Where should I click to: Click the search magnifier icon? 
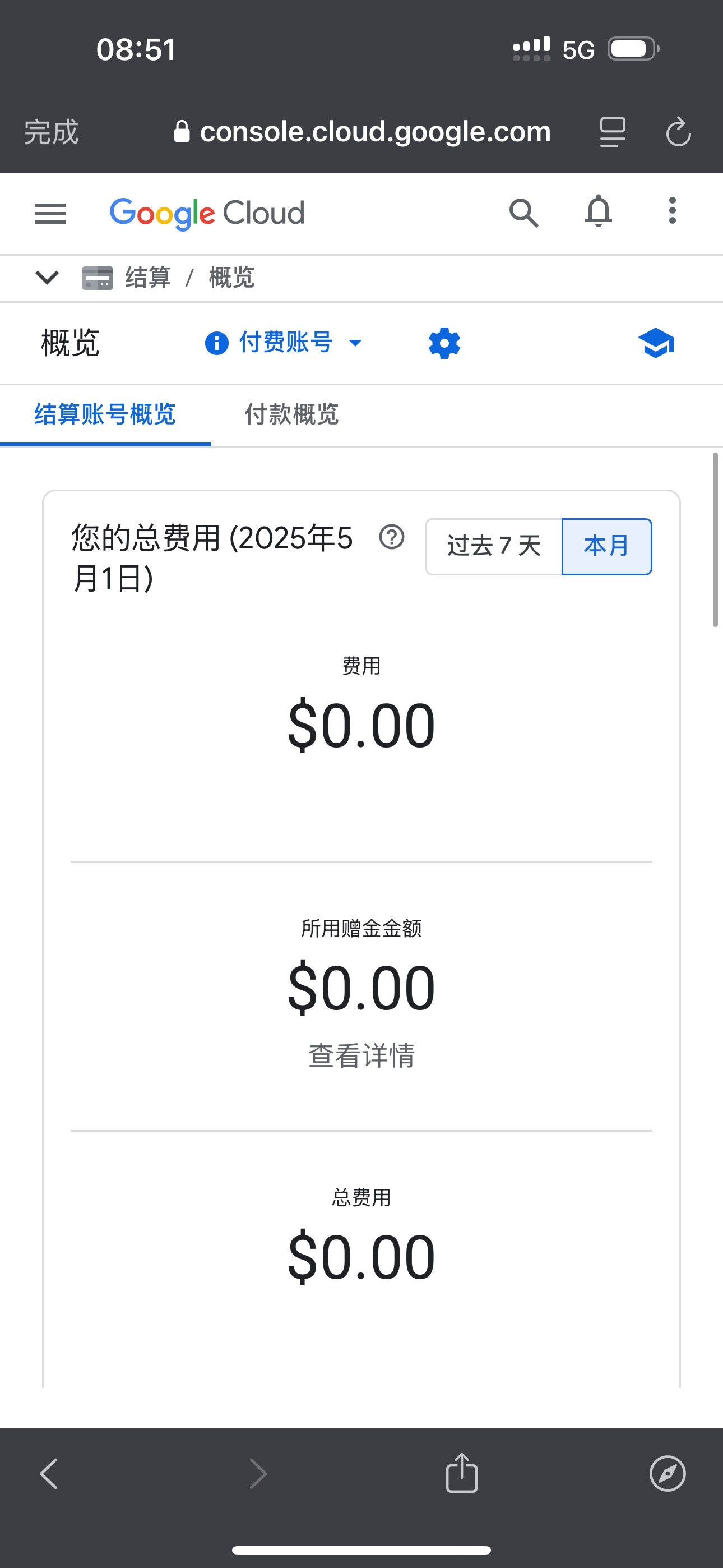click(523, 213)
